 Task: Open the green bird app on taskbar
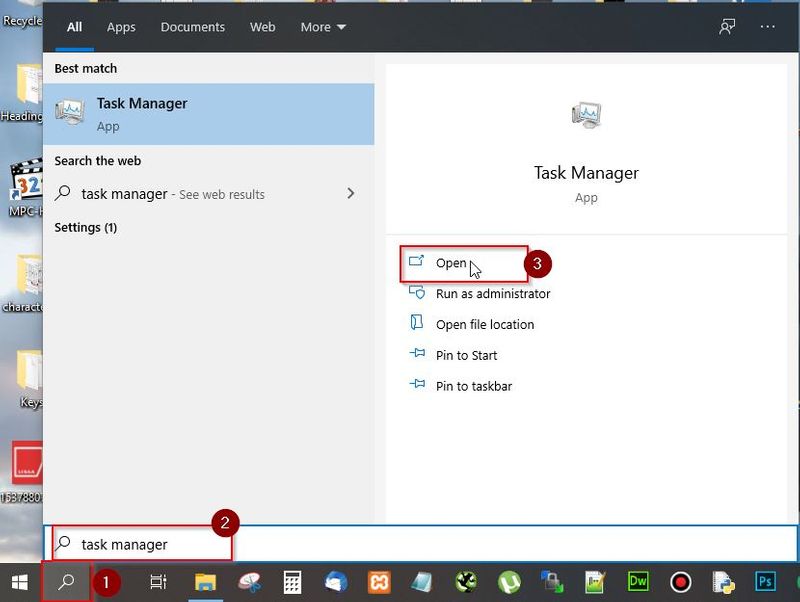[x=466, y=582]
